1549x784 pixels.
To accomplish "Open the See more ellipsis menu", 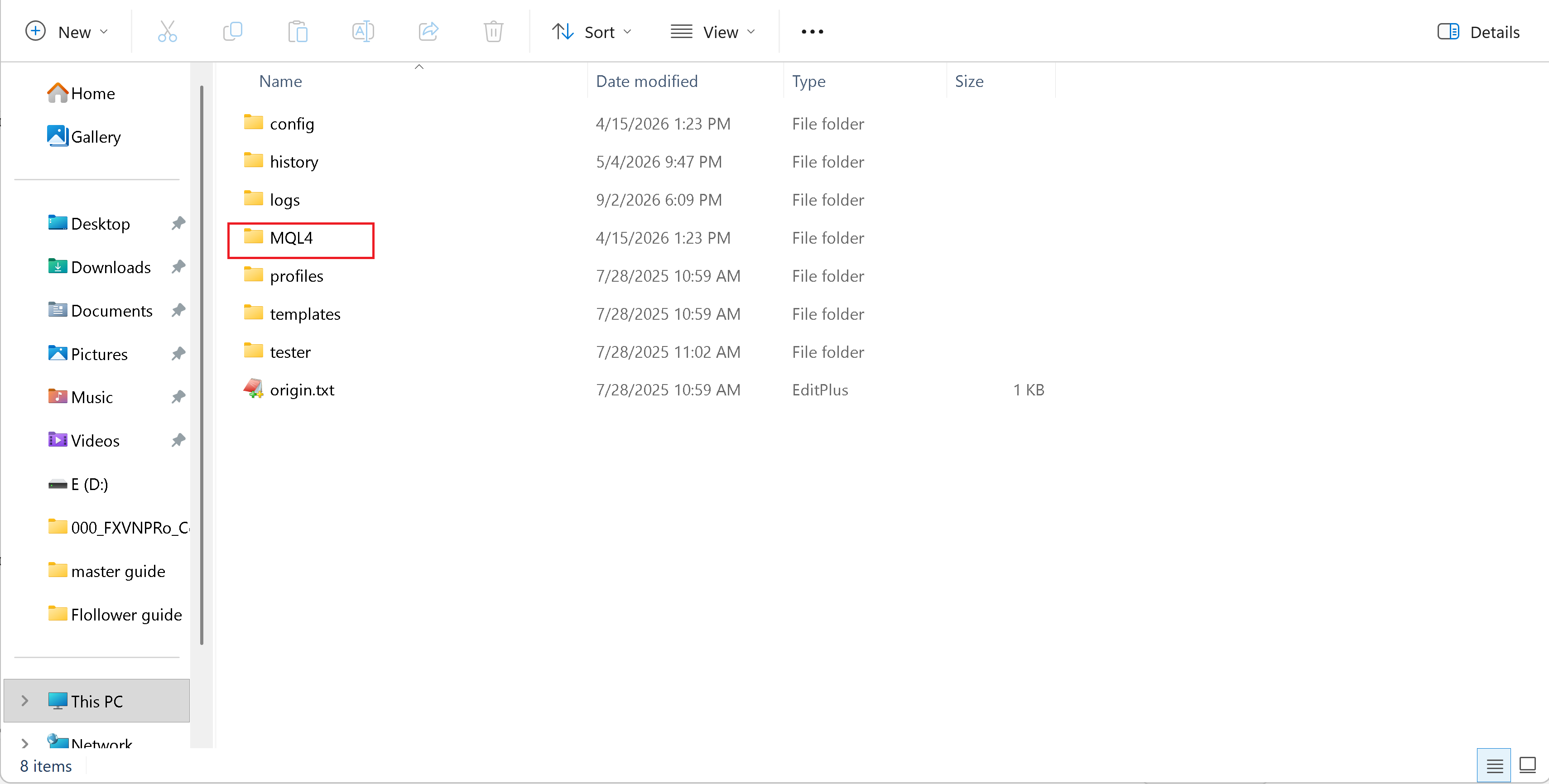I will point(812,31).
